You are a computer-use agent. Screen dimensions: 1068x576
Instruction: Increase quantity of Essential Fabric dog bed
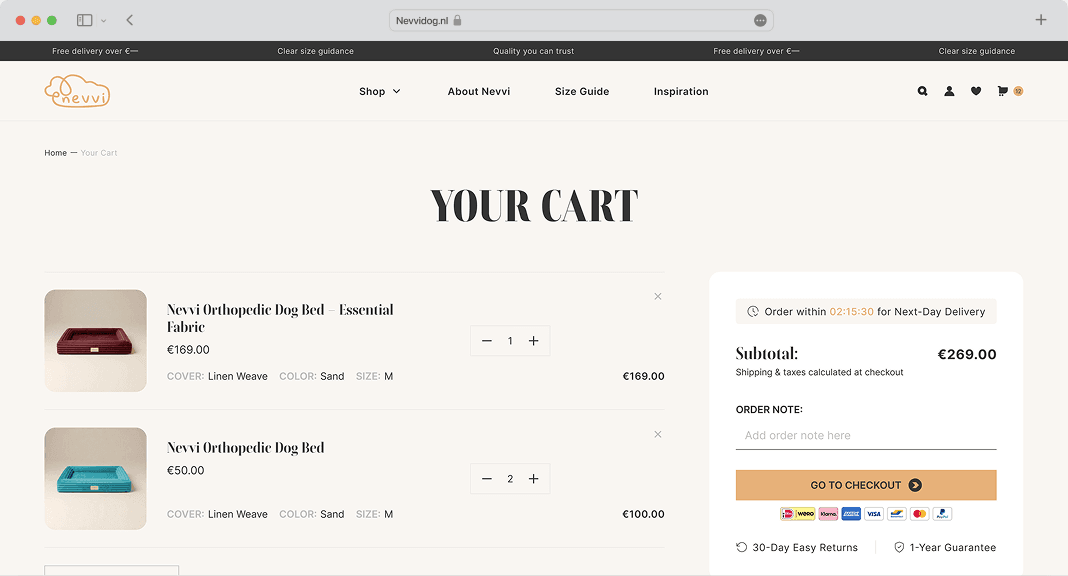pos(533,340)
